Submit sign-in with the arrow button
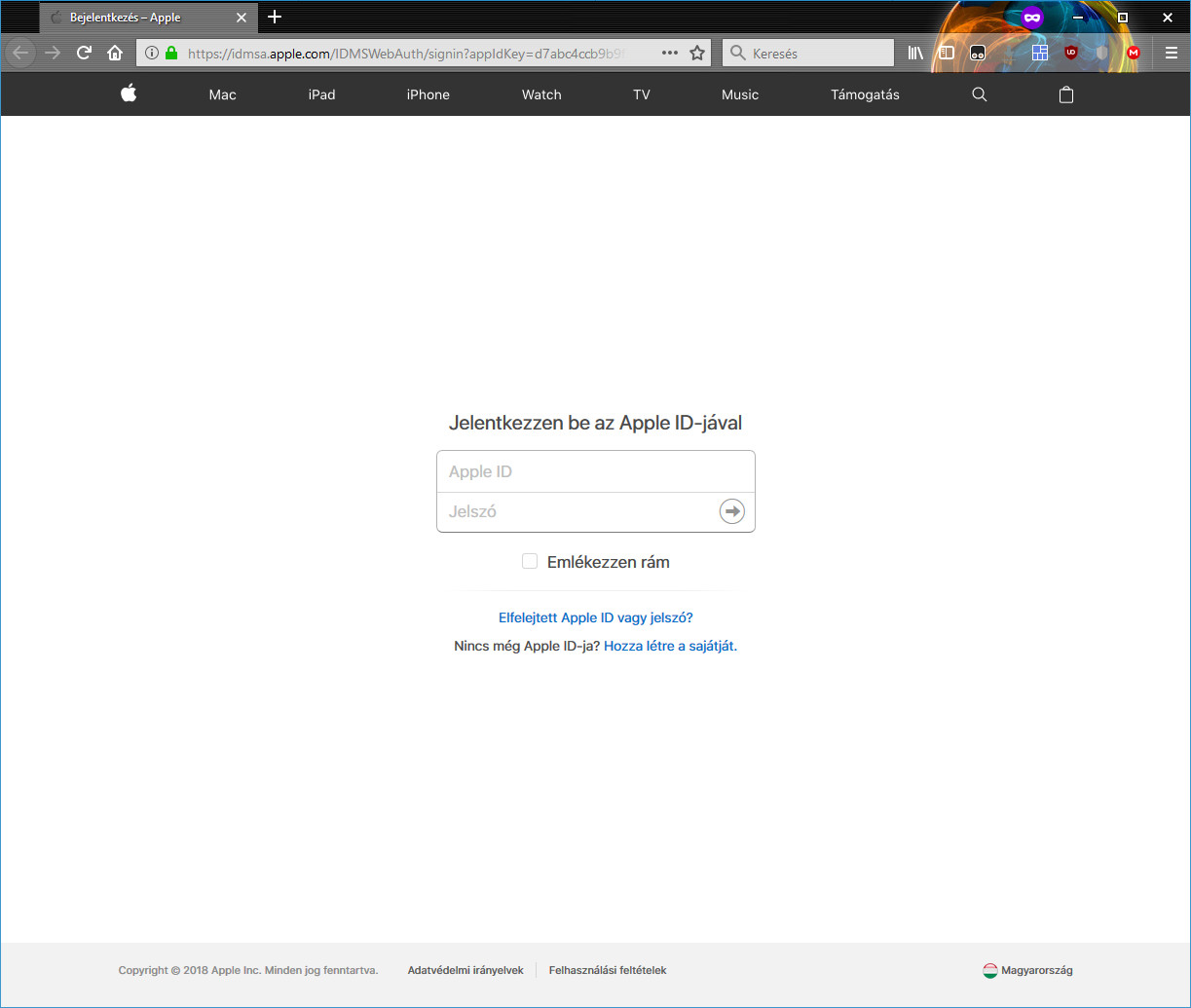 click(x=731, y=511)
